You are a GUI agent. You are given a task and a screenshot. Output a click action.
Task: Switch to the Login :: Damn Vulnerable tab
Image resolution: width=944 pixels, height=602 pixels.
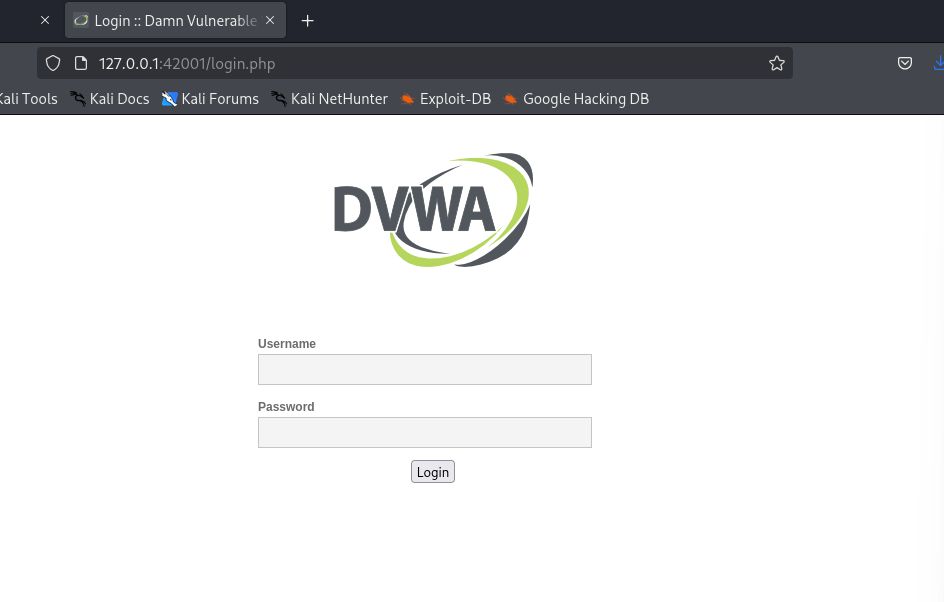coord(175,20)
